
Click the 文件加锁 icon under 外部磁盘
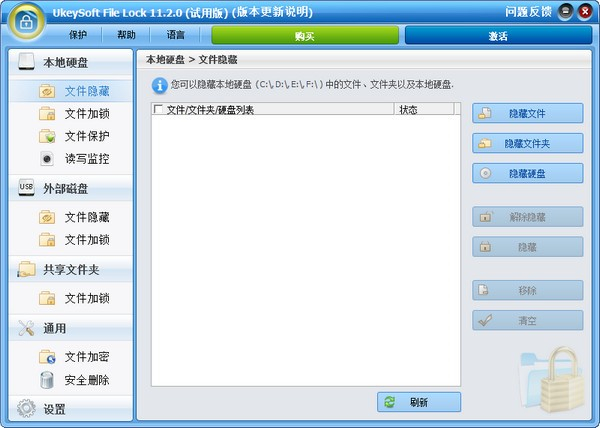point(47,240)
